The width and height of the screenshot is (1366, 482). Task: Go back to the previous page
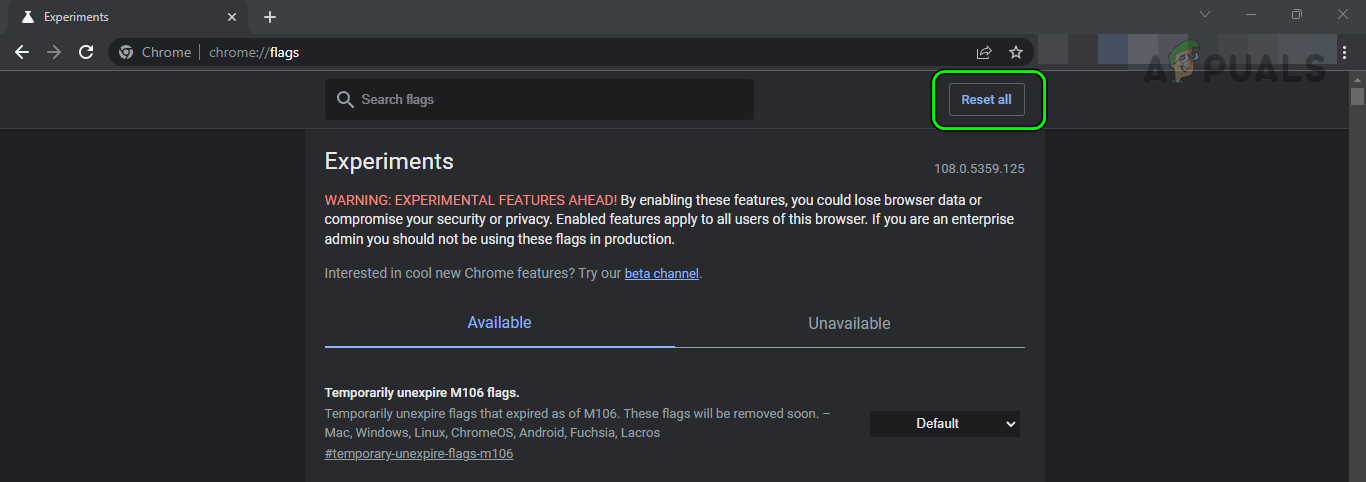(22, 52)
